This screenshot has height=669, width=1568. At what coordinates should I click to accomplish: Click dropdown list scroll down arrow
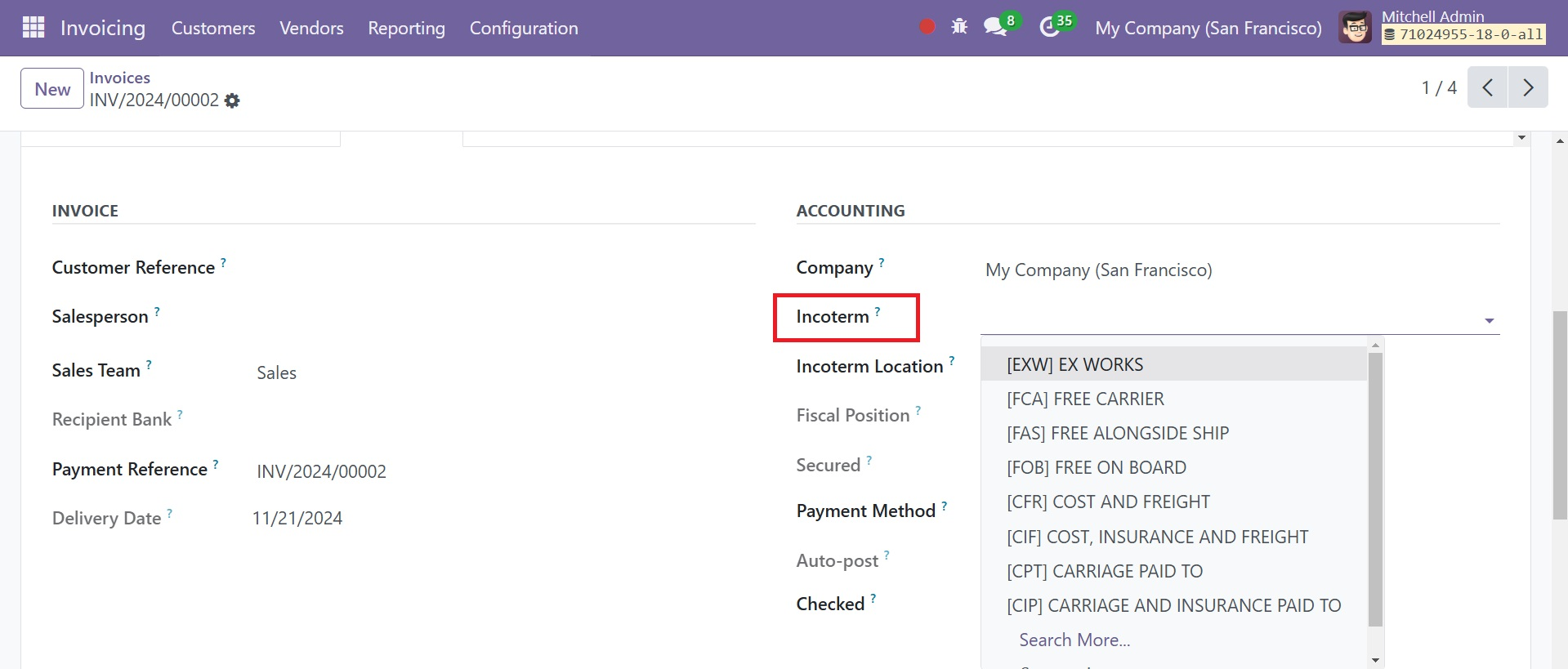(1375, 660)
